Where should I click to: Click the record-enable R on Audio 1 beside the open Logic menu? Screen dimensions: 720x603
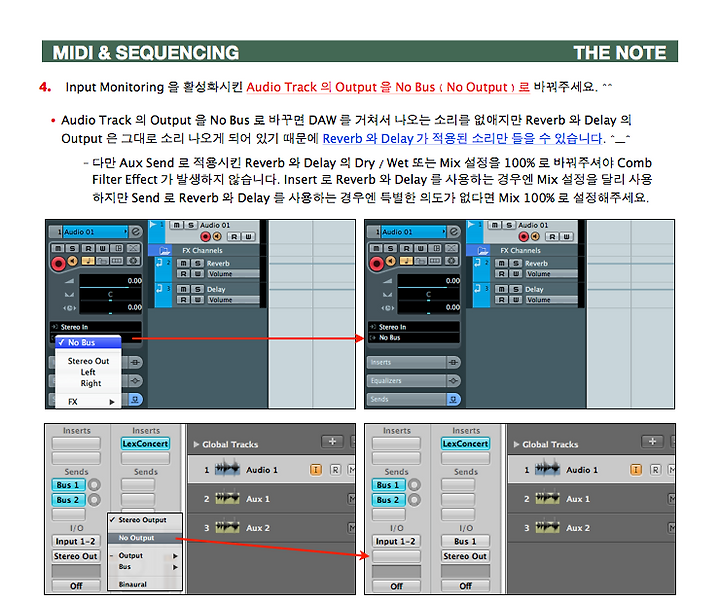point(336,470)
